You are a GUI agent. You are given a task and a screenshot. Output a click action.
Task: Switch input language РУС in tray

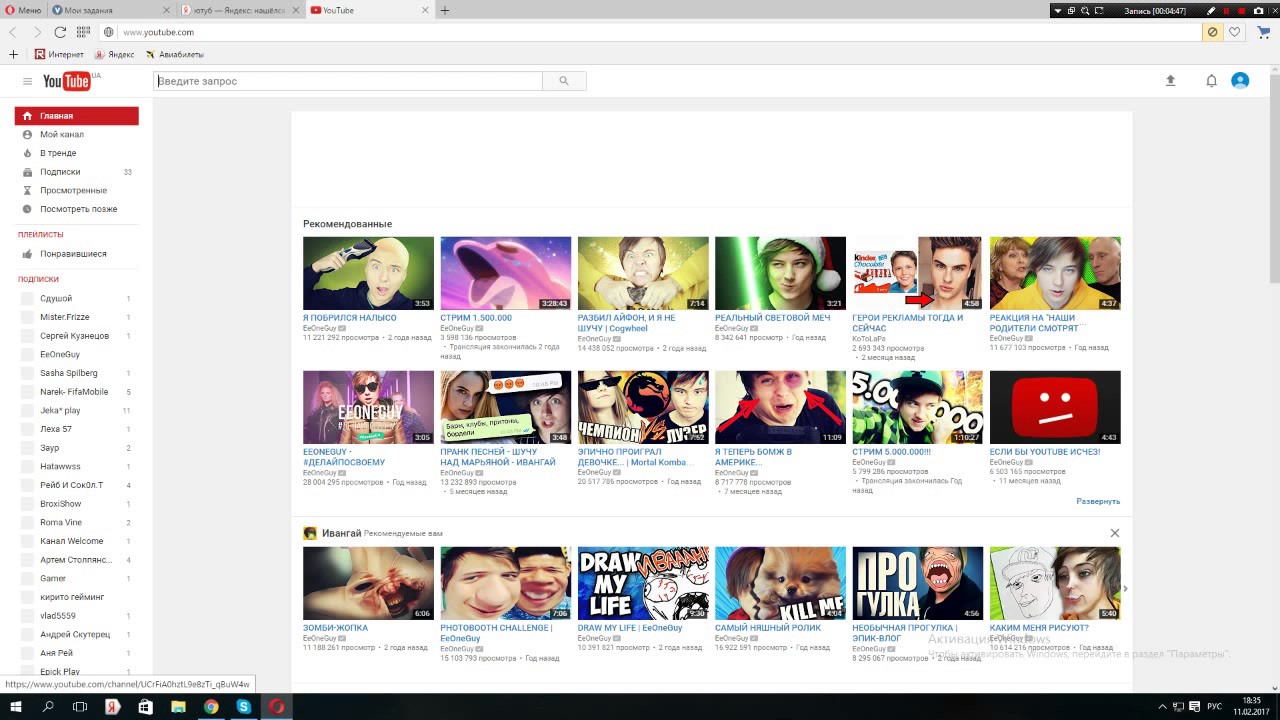(x=1214, y=706)
